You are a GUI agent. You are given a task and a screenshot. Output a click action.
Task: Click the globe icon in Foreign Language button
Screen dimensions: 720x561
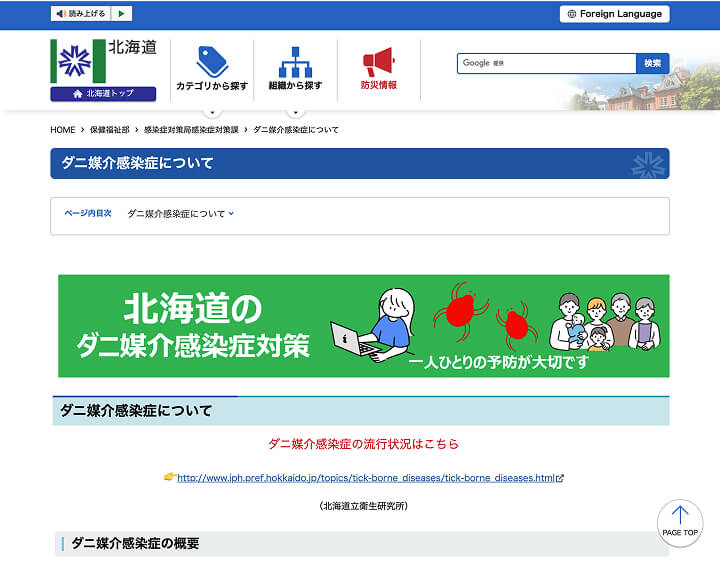pos(572,14)
